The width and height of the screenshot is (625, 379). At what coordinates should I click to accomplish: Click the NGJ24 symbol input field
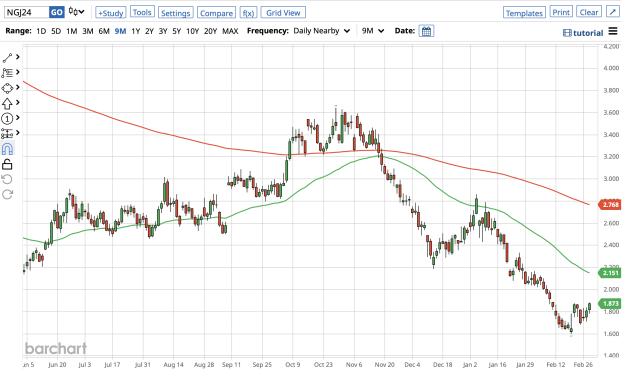coord(27,12)
